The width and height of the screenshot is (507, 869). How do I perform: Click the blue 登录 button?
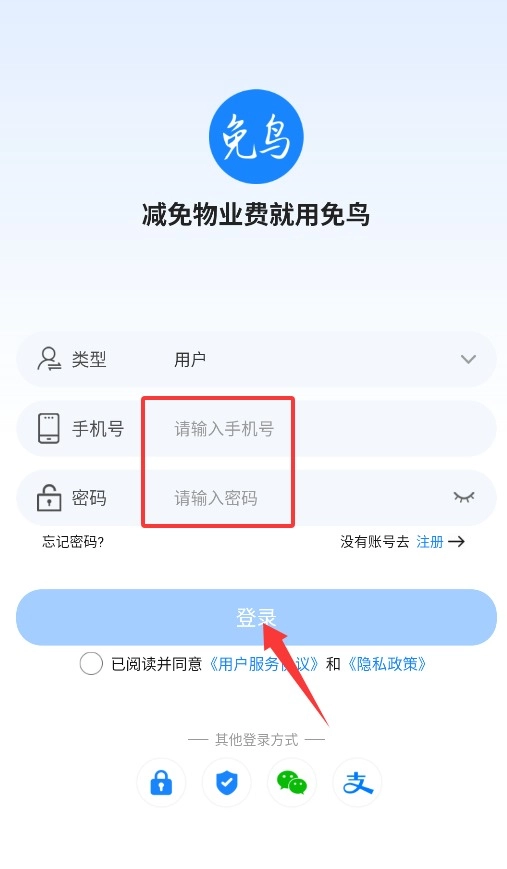pyautogui.click(x=256, y=617)
